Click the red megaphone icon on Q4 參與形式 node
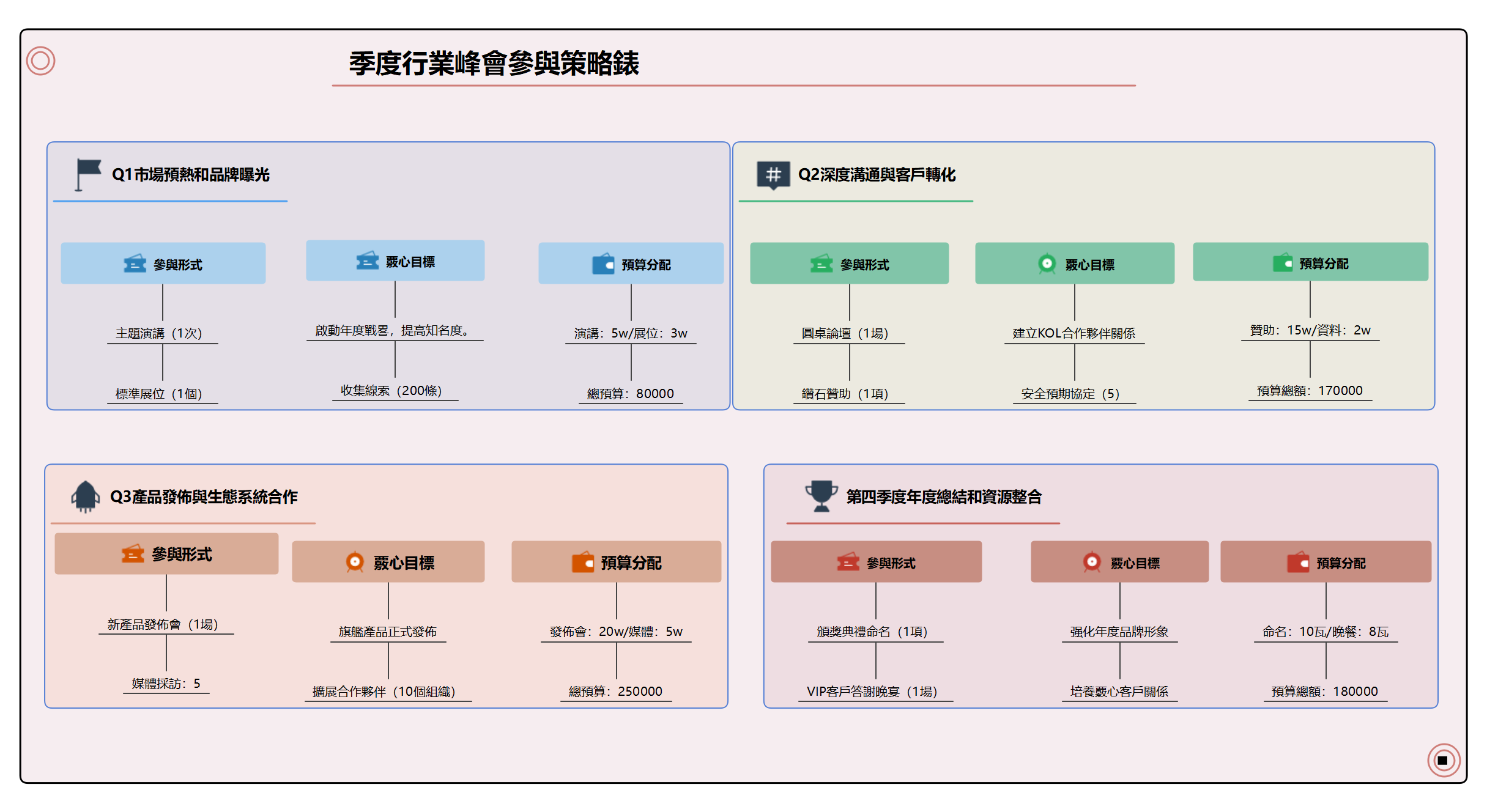 click(x=850, y=562)
